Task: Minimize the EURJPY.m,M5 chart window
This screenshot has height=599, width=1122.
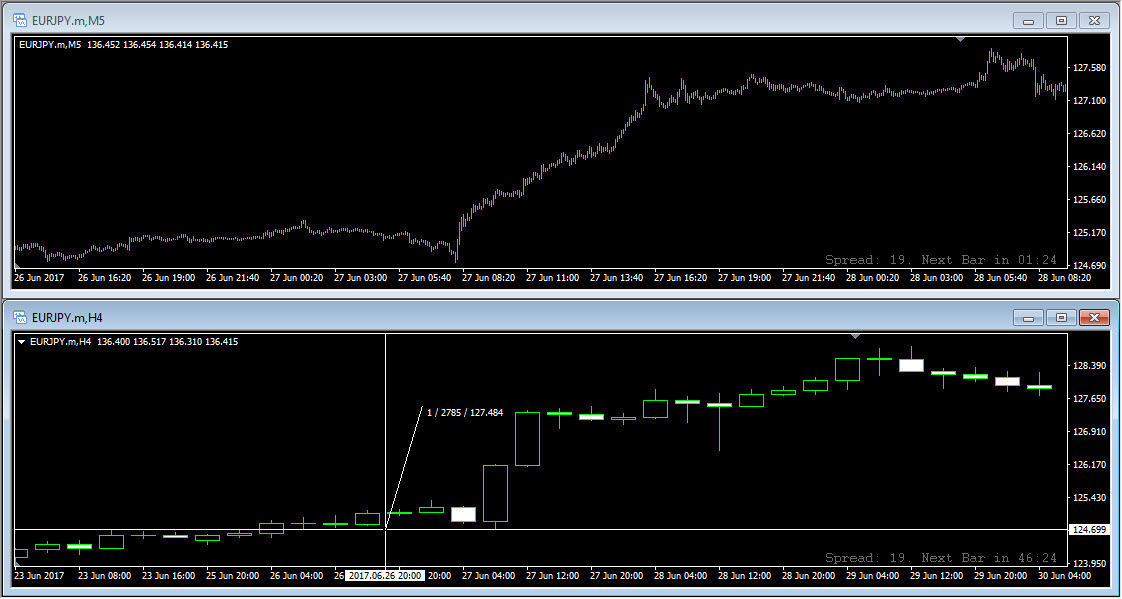Action: tap(1029, 21)
